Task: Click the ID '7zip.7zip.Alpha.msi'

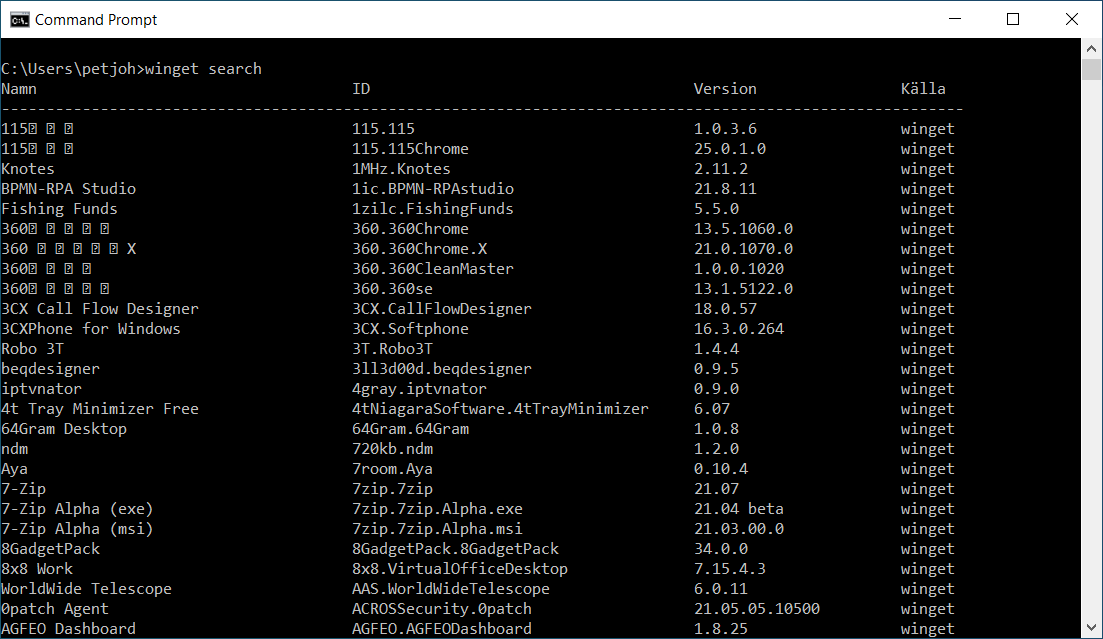Action: [438, 529]
